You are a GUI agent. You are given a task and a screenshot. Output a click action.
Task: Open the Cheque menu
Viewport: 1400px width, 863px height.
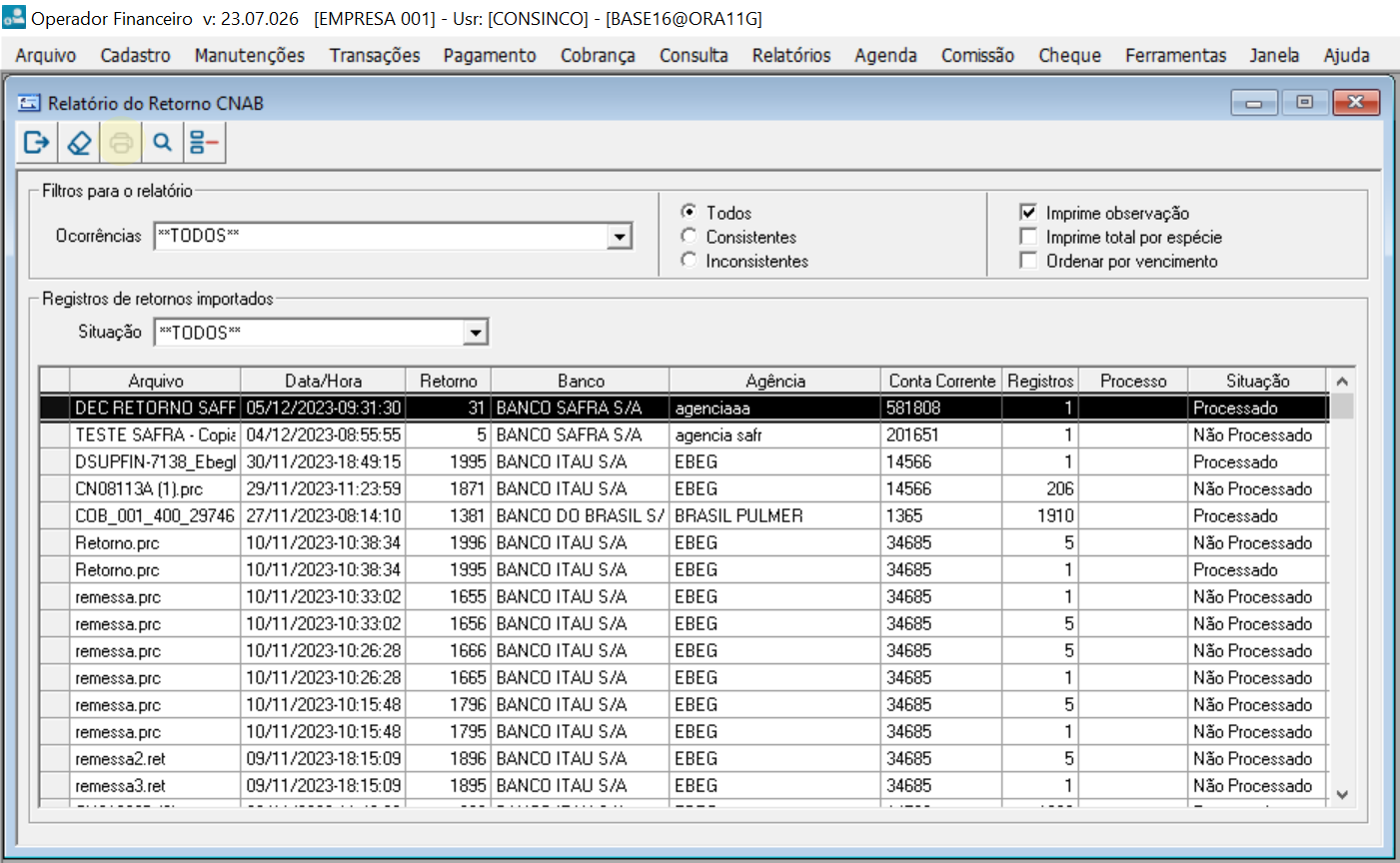(x=1069, y=55)
